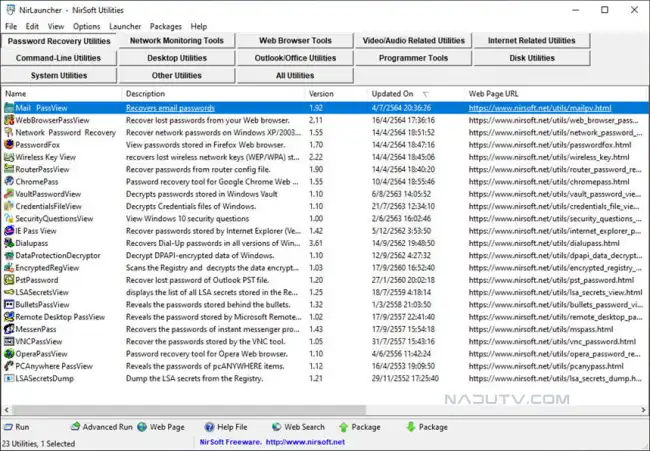
Task: Switch to Desktop Utilities tab
Action: point(177,58)
